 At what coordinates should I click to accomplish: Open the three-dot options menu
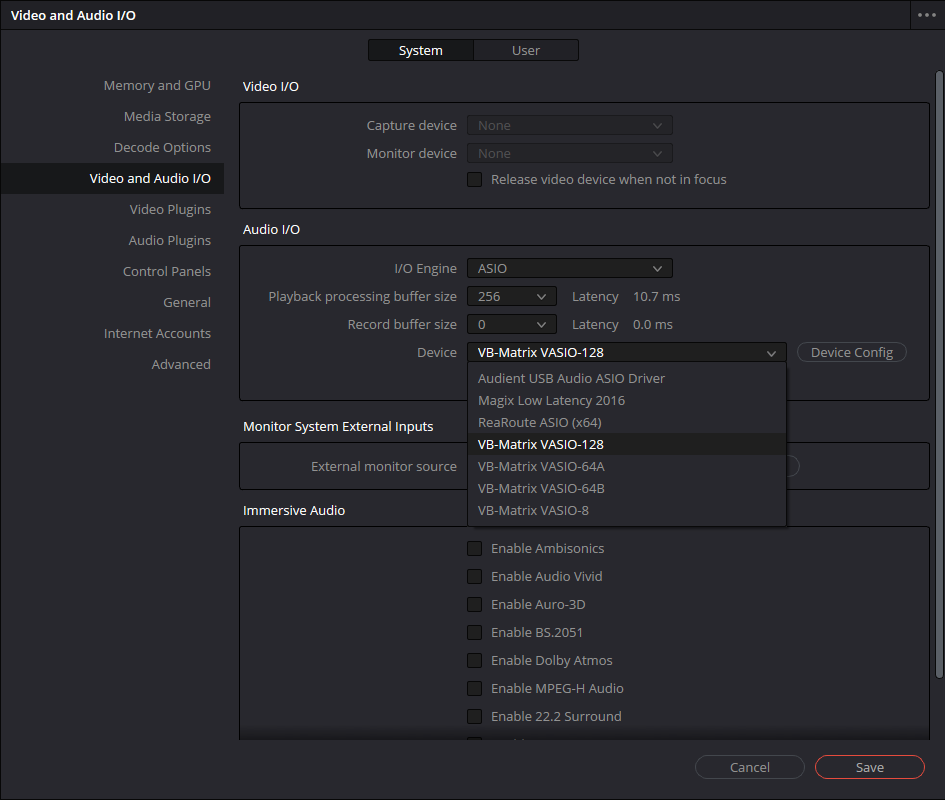click(926, 15)
